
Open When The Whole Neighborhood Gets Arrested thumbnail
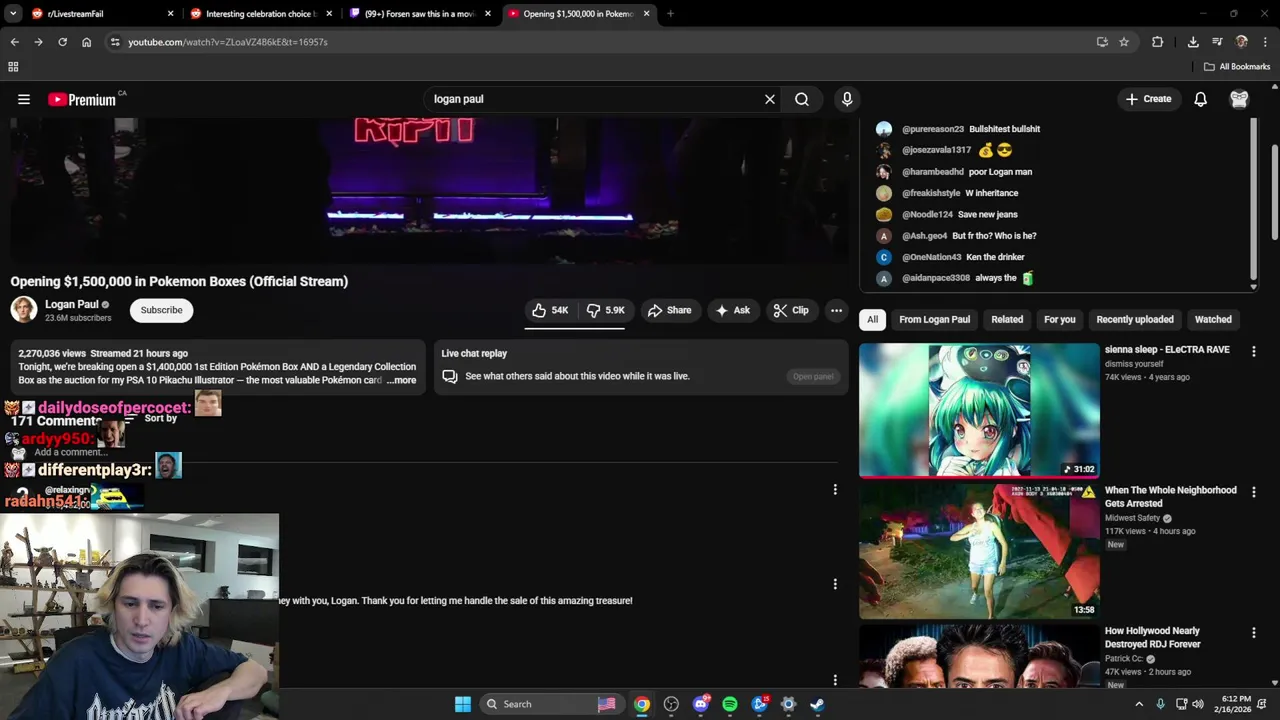979,551
